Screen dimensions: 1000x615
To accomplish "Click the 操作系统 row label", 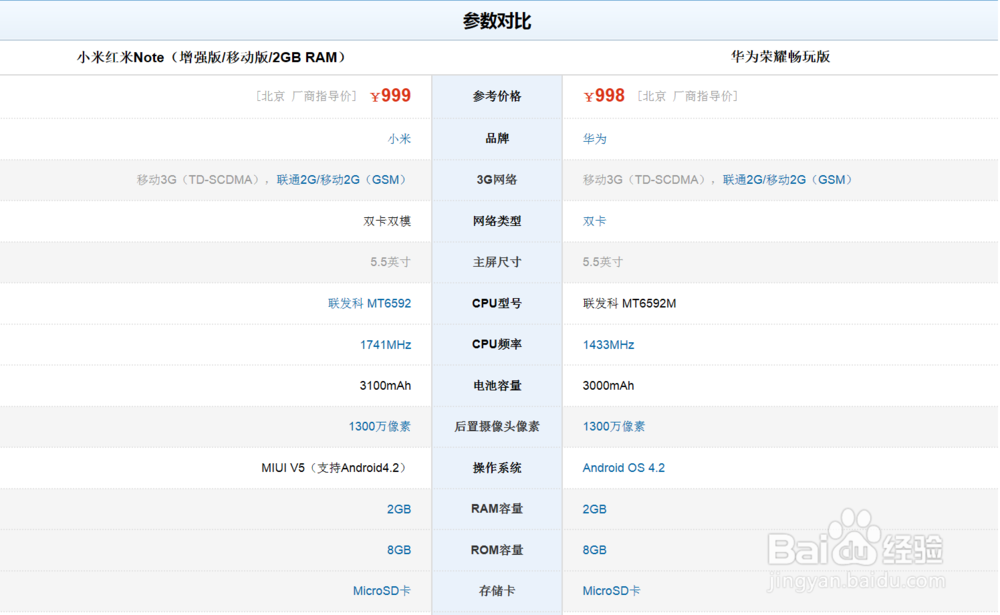I will (497, 468).
